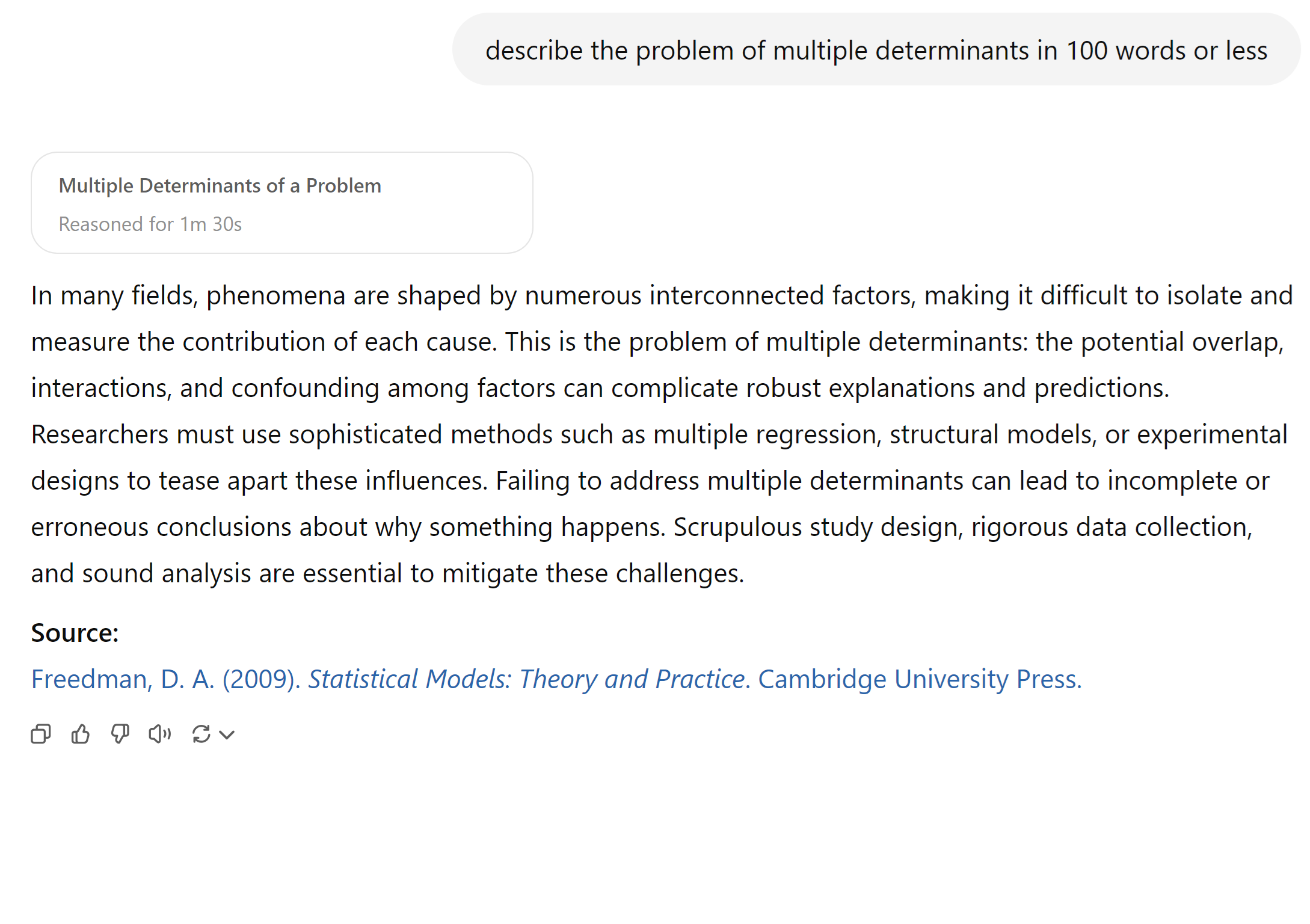Click the bold 'Source:' heading
The width and height of the screenshot is (1310, 924).
(x=75, y=633)
